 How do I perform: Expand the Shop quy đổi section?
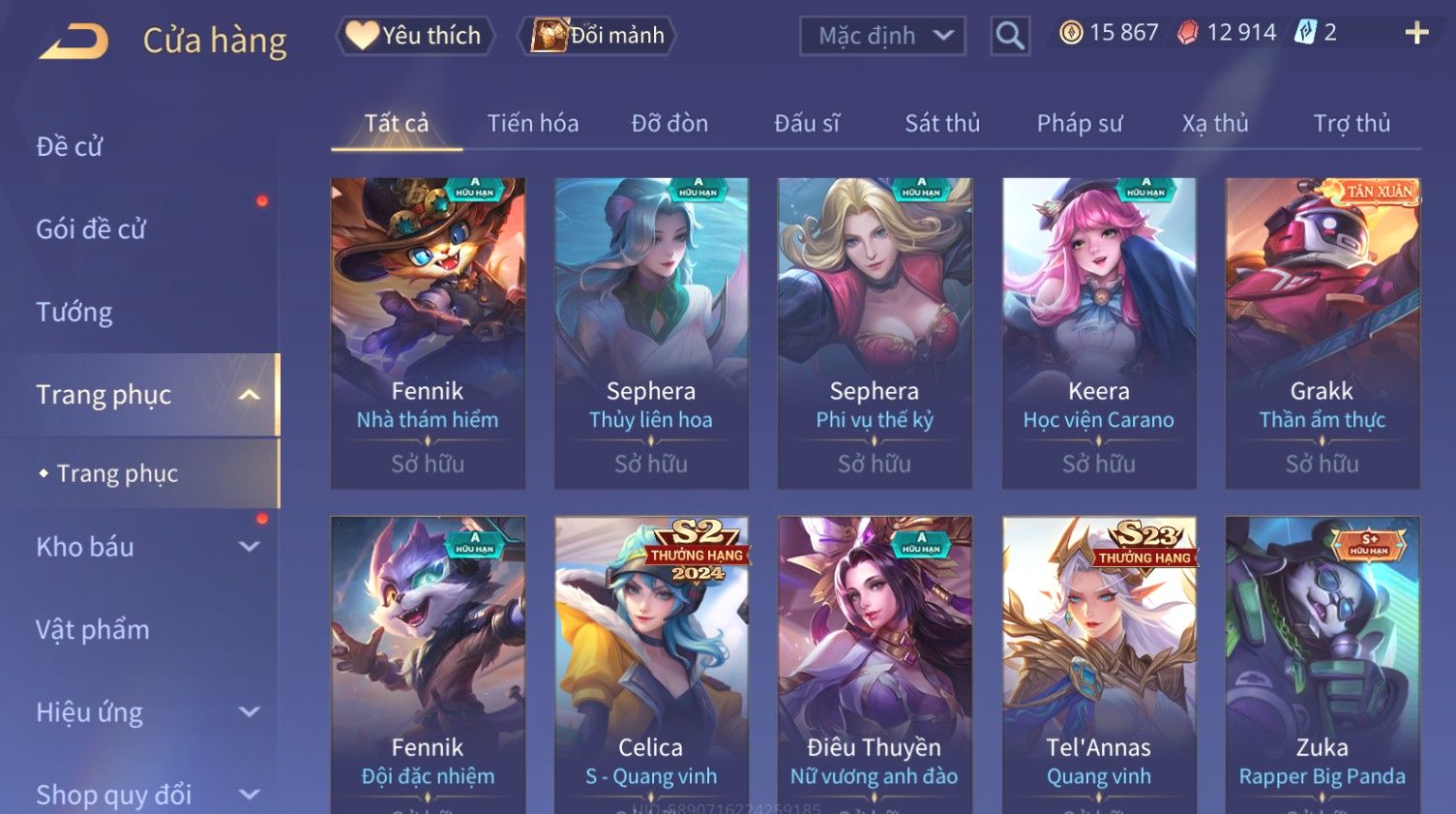pyautogui.click(x=249, y=795)
